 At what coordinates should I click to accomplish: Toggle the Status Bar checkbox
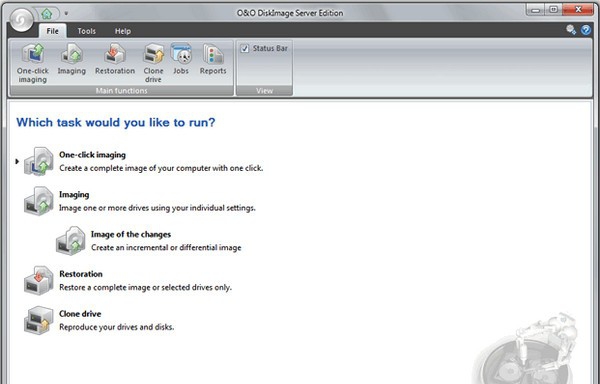[245, 49]
